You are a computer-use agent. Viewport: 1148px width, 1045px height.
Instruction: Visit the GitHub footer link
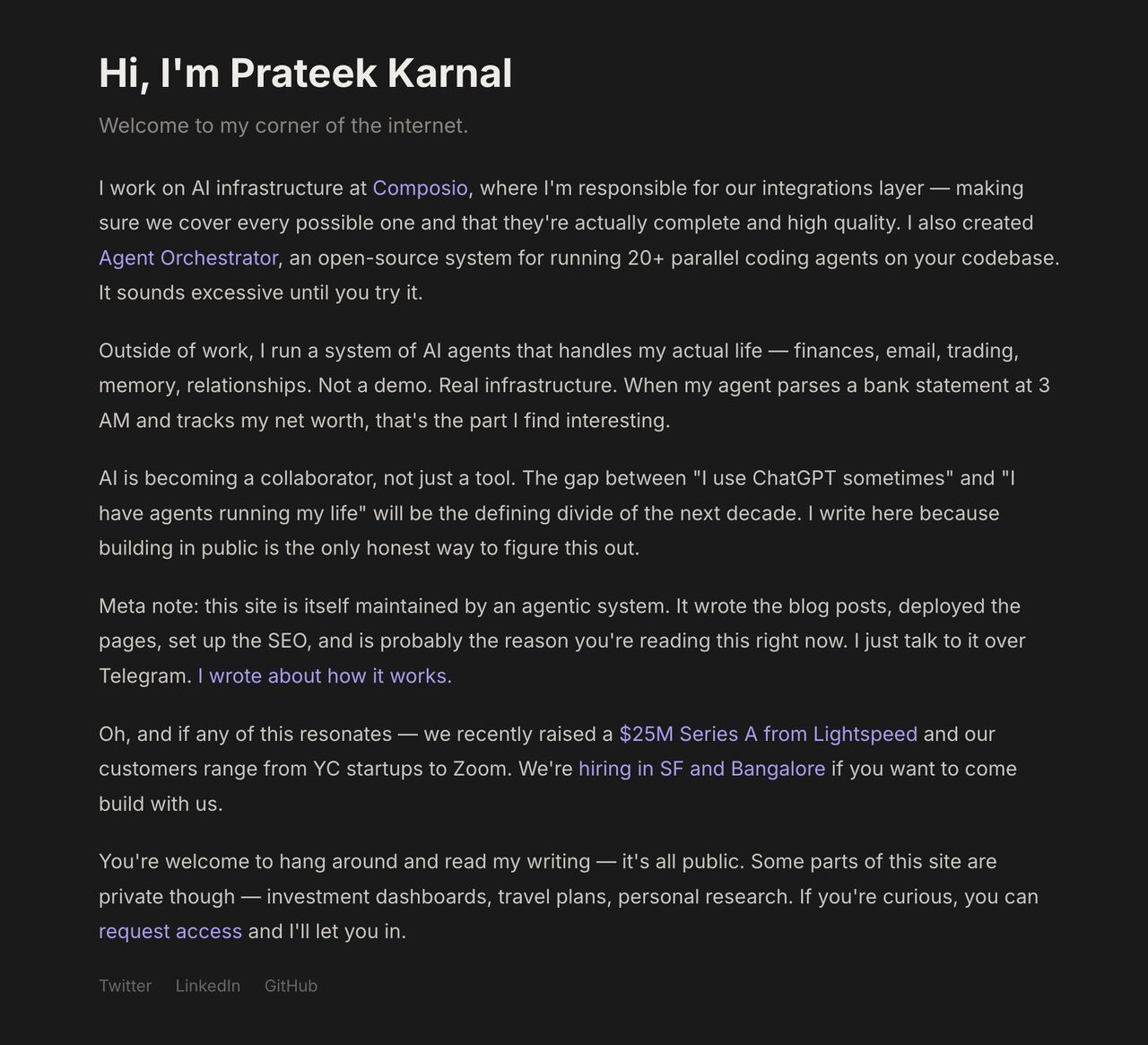click(291, 986)
